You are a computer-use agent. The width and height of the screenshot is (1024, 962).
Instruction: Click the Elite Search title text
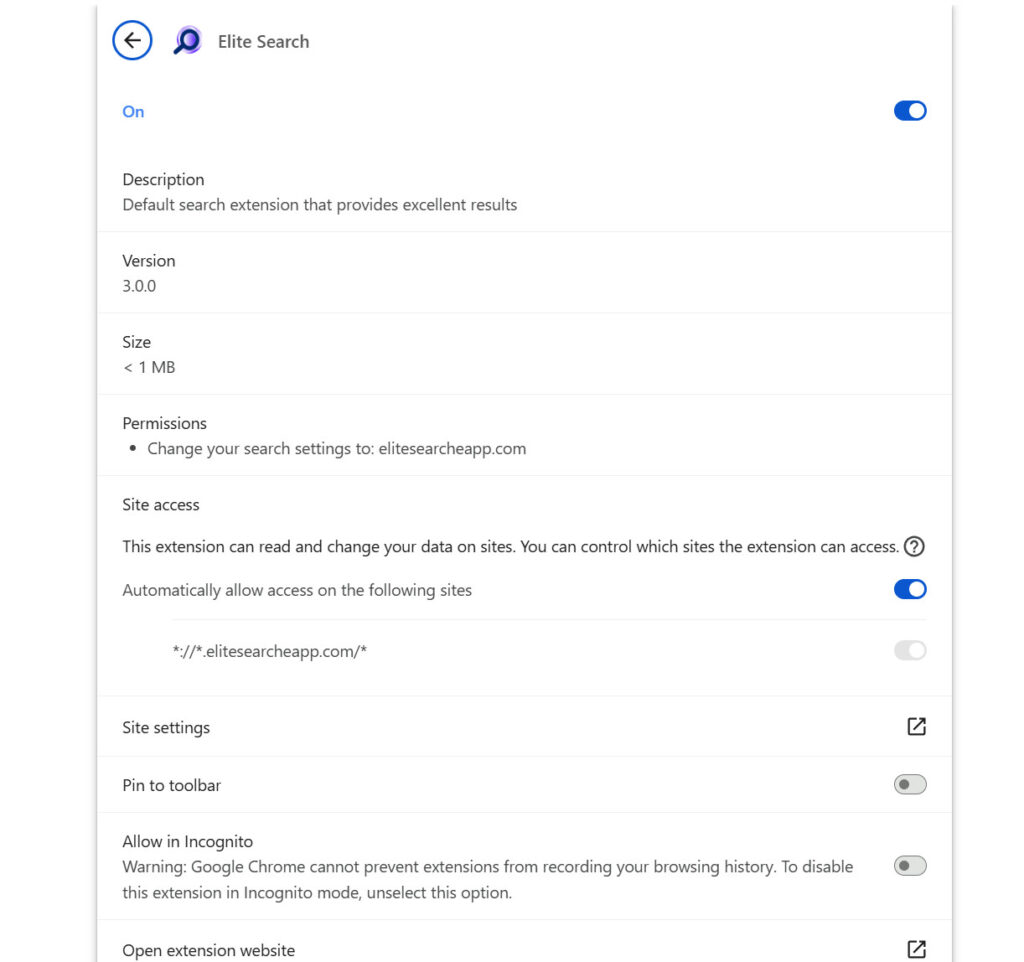coord(263,42)
